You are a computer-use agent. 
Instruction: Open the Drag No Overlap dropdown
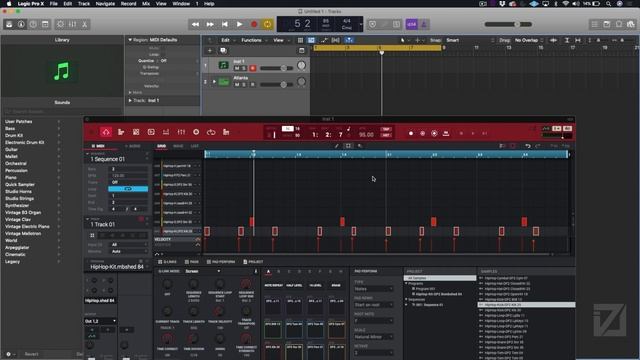click(528, 40)
